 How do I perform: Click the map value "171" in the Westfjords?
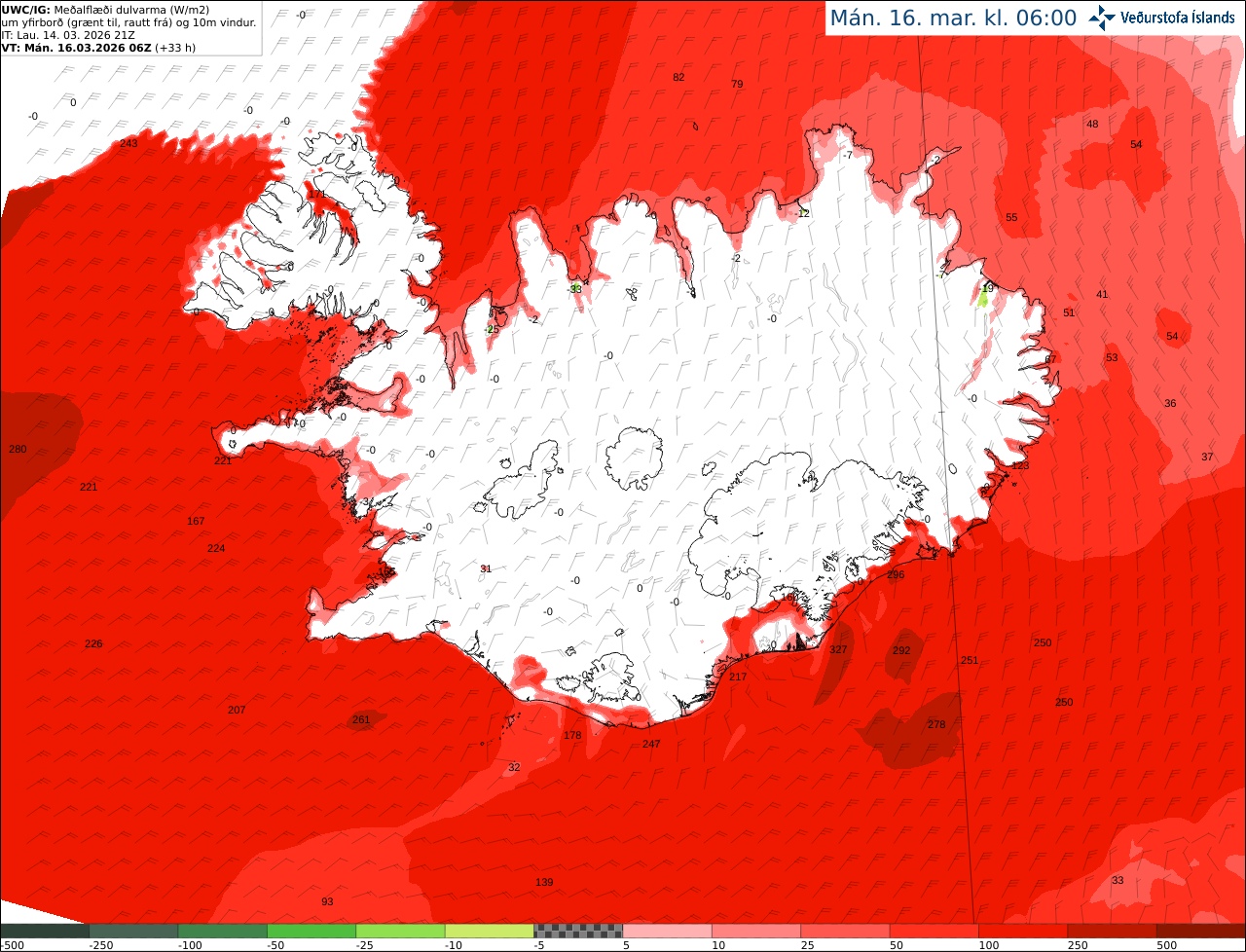pos(317,194)
